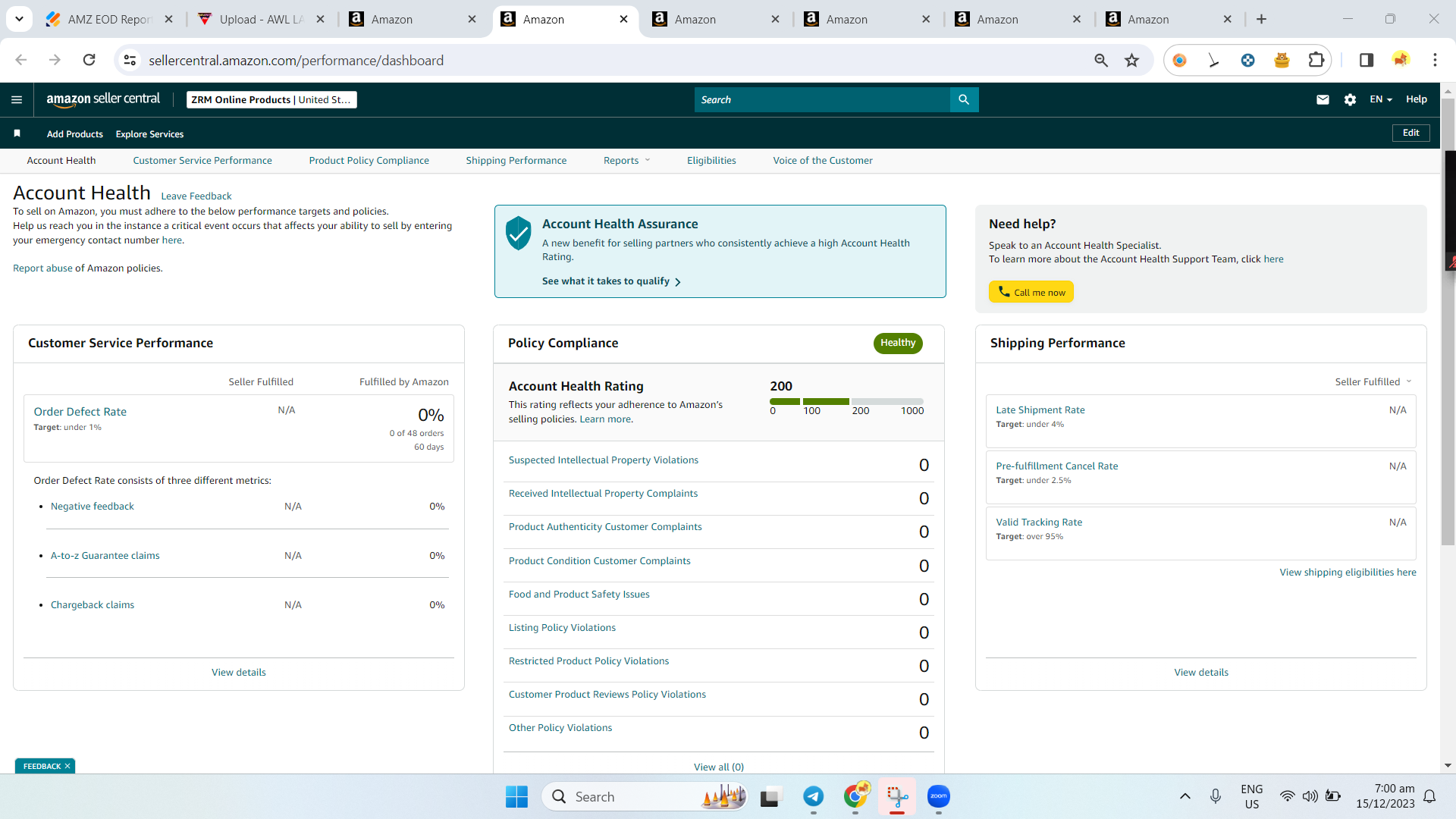Image resolution: width=1456 pixels, height=819 pixels.
Task: Open the browser zoom magnifier icon
Action: click(x=1101, y=60)
